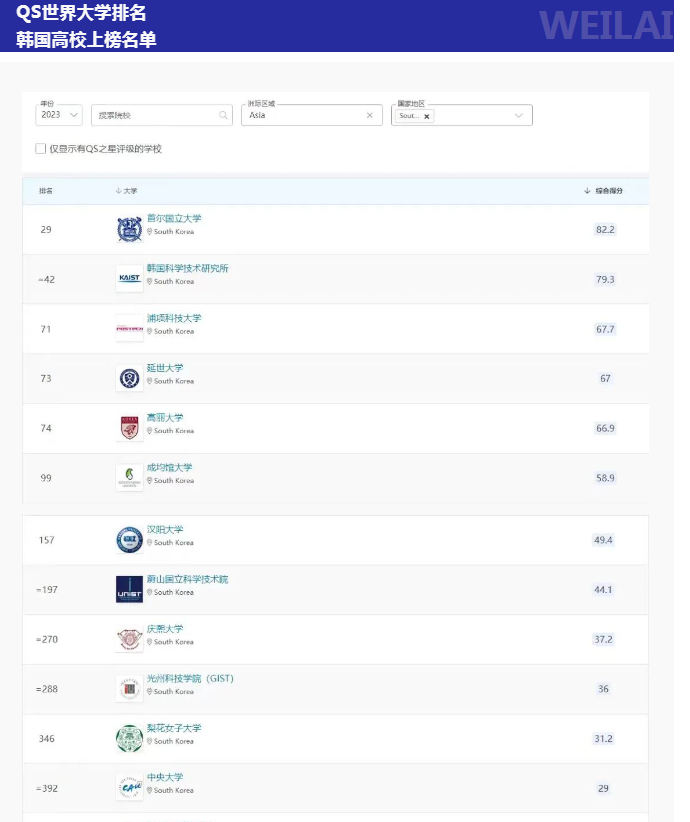Click the Asia region field
This screenshot has height=822, width=690.
coord(311,115)
